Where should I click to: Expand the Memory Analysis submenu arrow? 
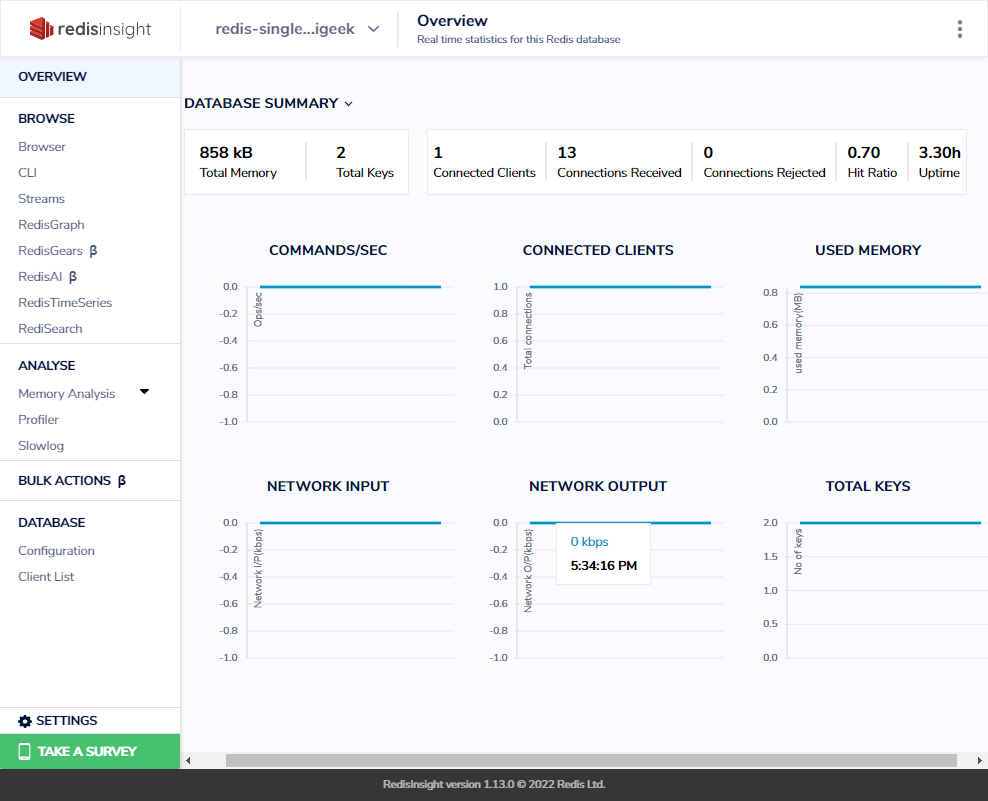click(x=144, y=392)
